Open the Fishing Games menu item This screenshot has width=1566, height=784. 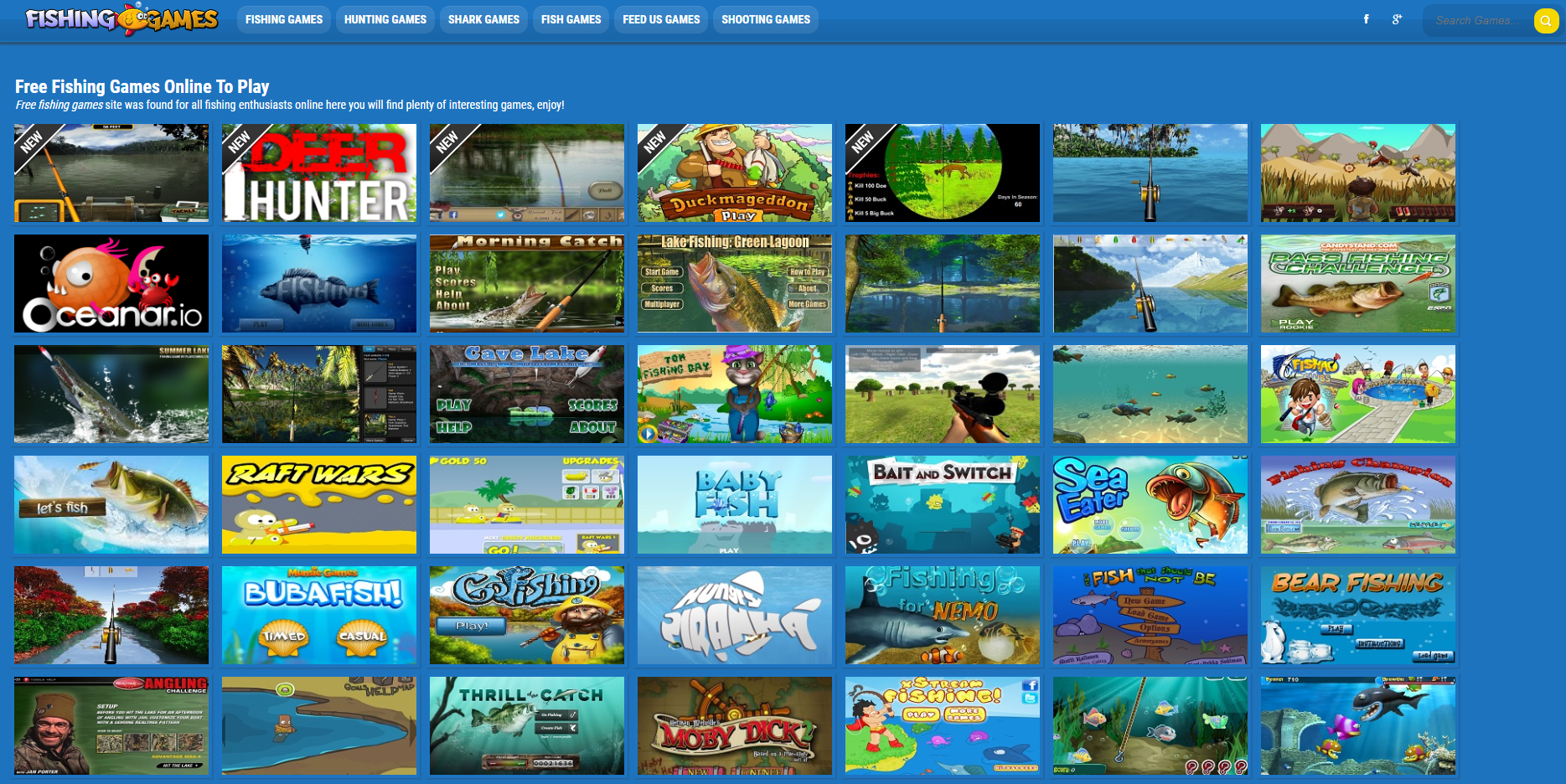tap(284, 19)
